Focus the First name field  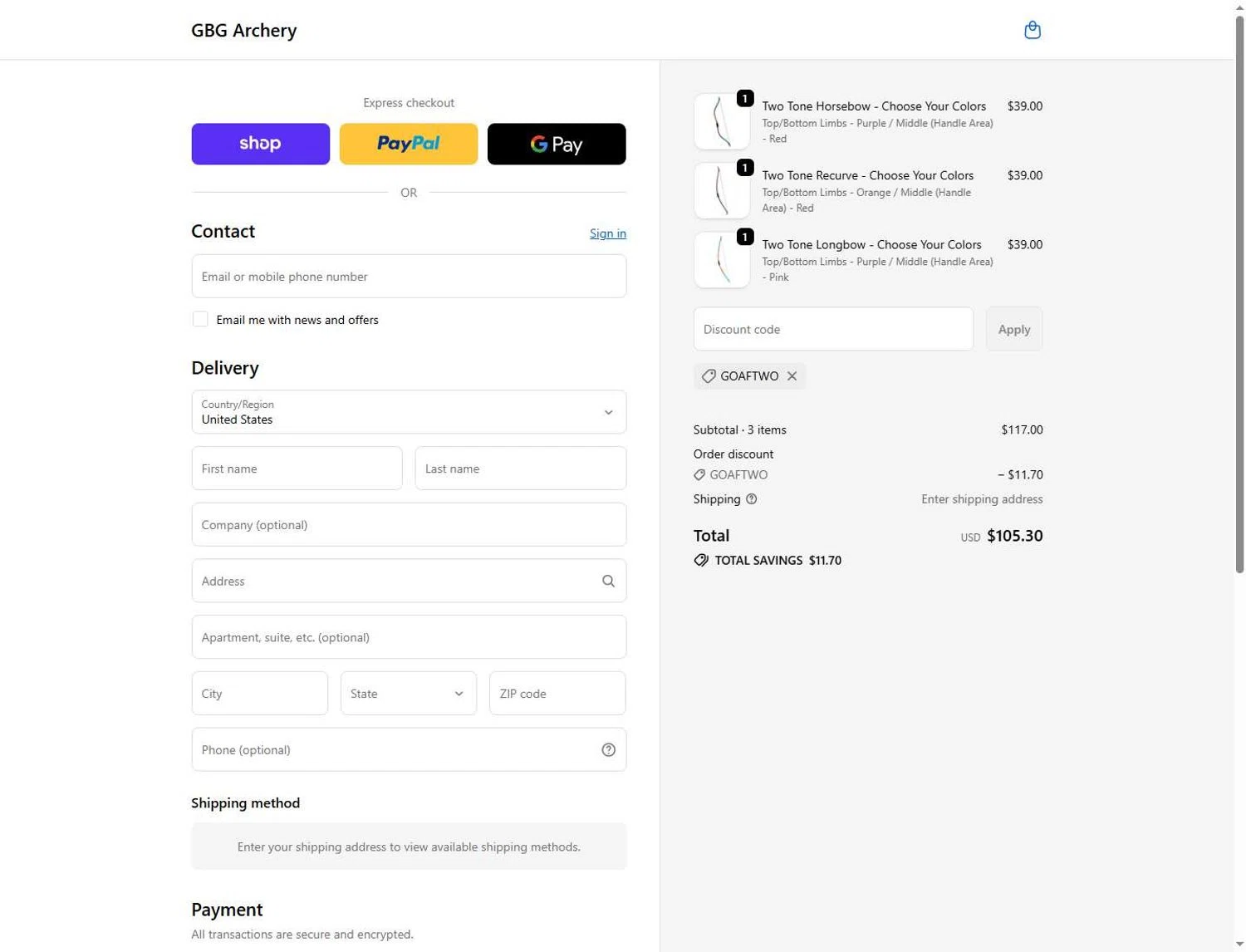click(x=297, y=469)
